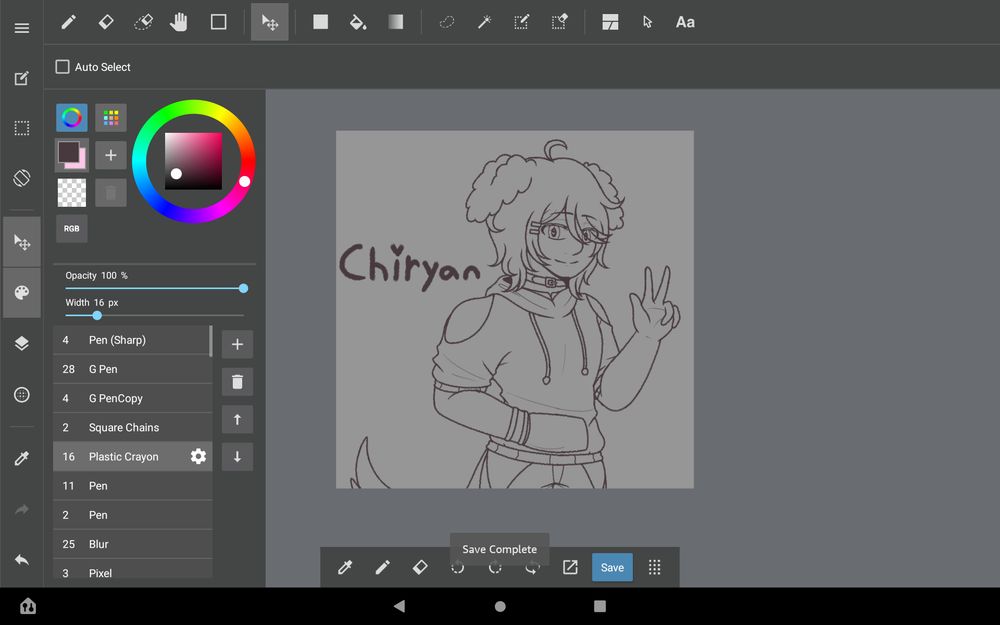Select the Gradient tool
This screenshot has width=1000, height=625.
click(x=395, y=22)
